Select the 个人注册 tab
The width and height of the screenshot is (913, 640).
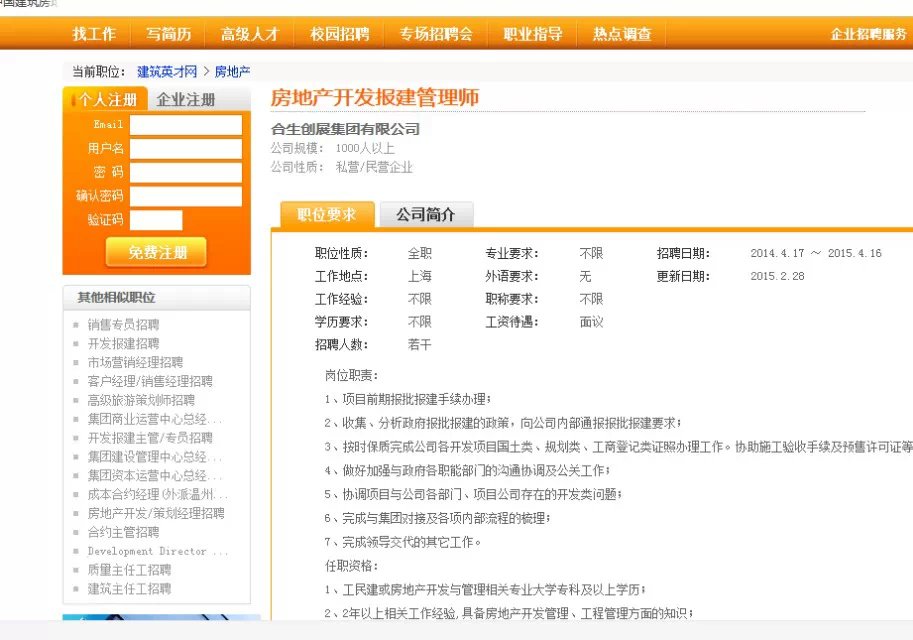(x=107, y=100)
